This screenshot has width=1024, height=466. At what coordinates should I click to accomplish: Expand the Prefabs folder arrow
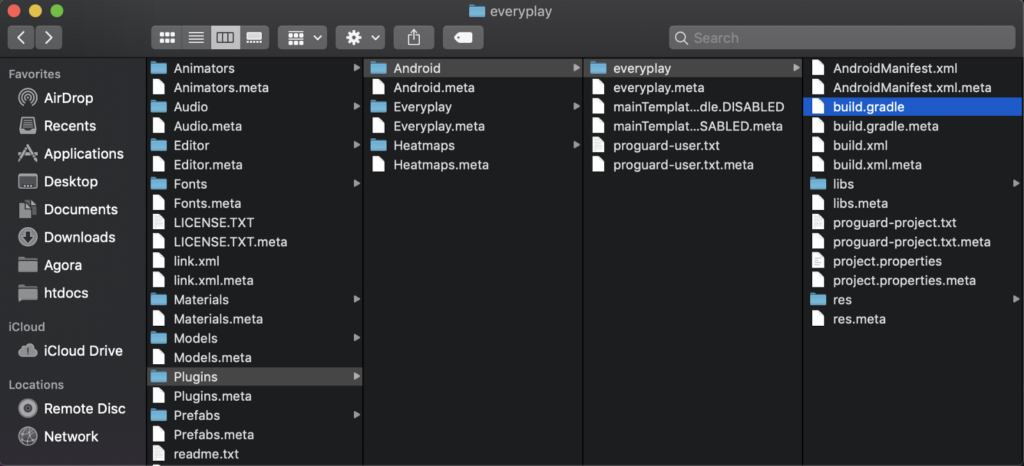click(357, 415)
